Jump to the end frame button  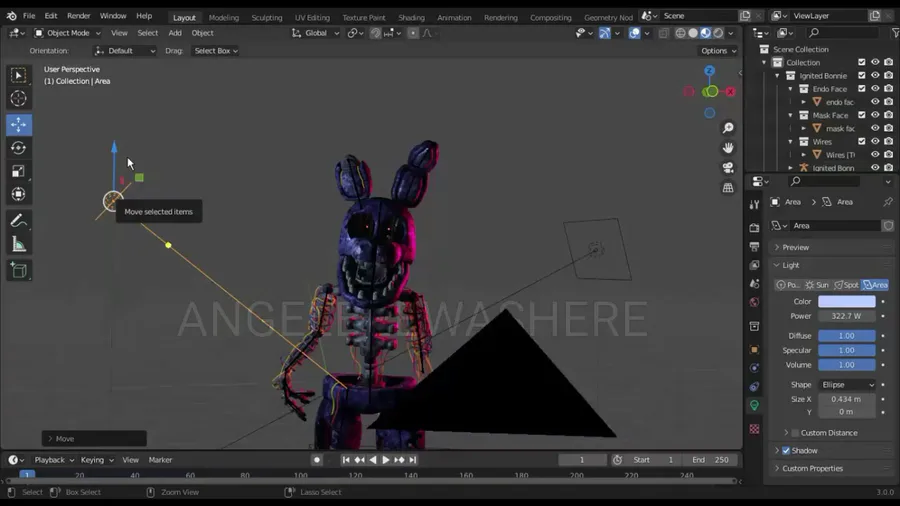[413, 460]
